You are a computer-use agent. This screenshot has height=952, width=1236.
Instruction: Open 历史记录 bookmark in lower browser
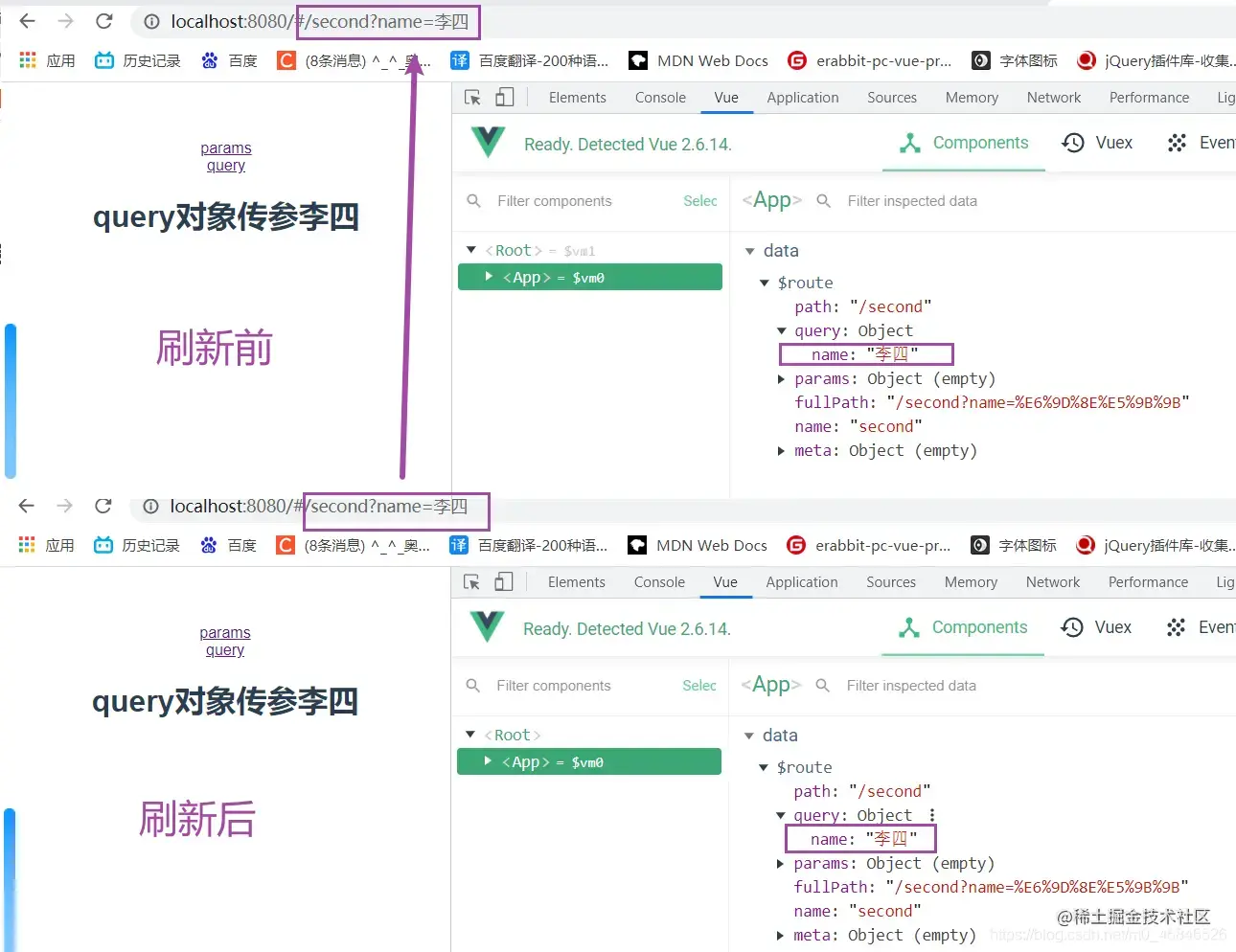[137, 545]
